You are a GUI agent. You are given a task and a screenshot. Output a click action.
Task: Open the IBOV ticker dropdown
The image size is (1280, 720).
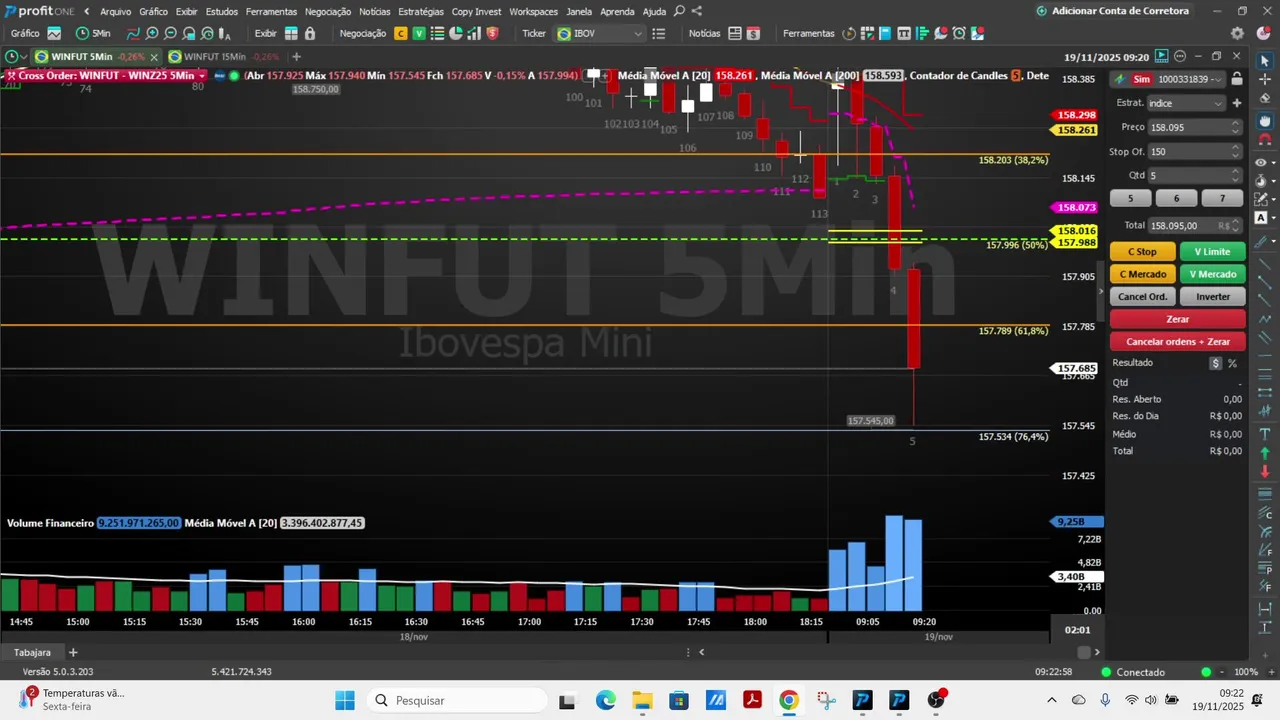(600, 33)
